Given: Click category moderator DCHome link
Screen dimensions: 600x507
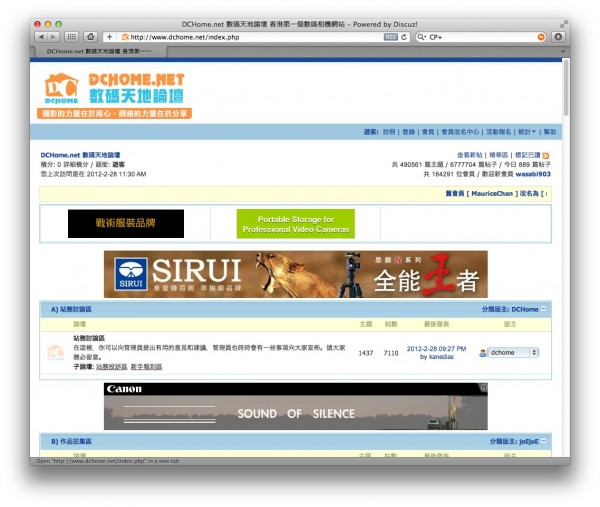Looking at the screenshot, I should [525, 309].
